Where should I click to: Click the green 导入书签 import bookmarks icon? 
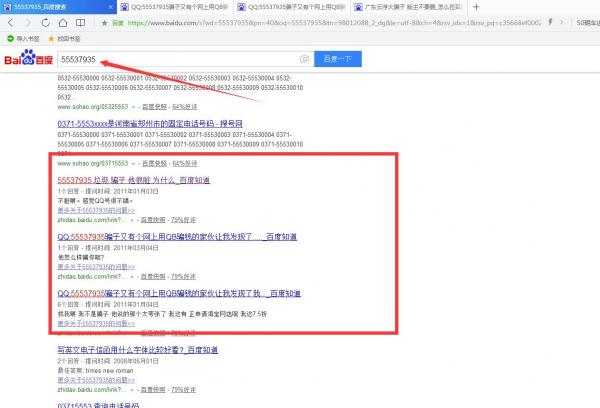tap(10, 38)
